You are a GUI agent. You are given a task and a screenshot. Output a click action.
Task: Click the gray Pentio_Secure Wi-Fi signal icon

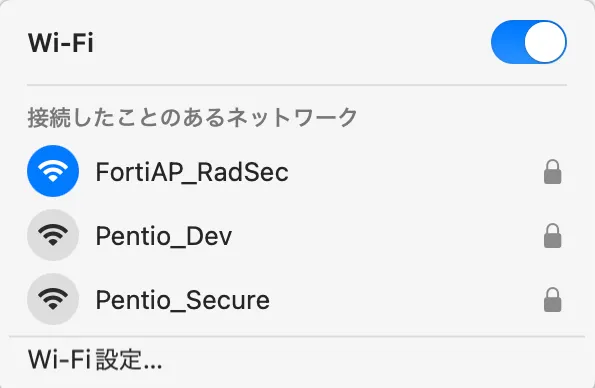[x=53, y=299]
